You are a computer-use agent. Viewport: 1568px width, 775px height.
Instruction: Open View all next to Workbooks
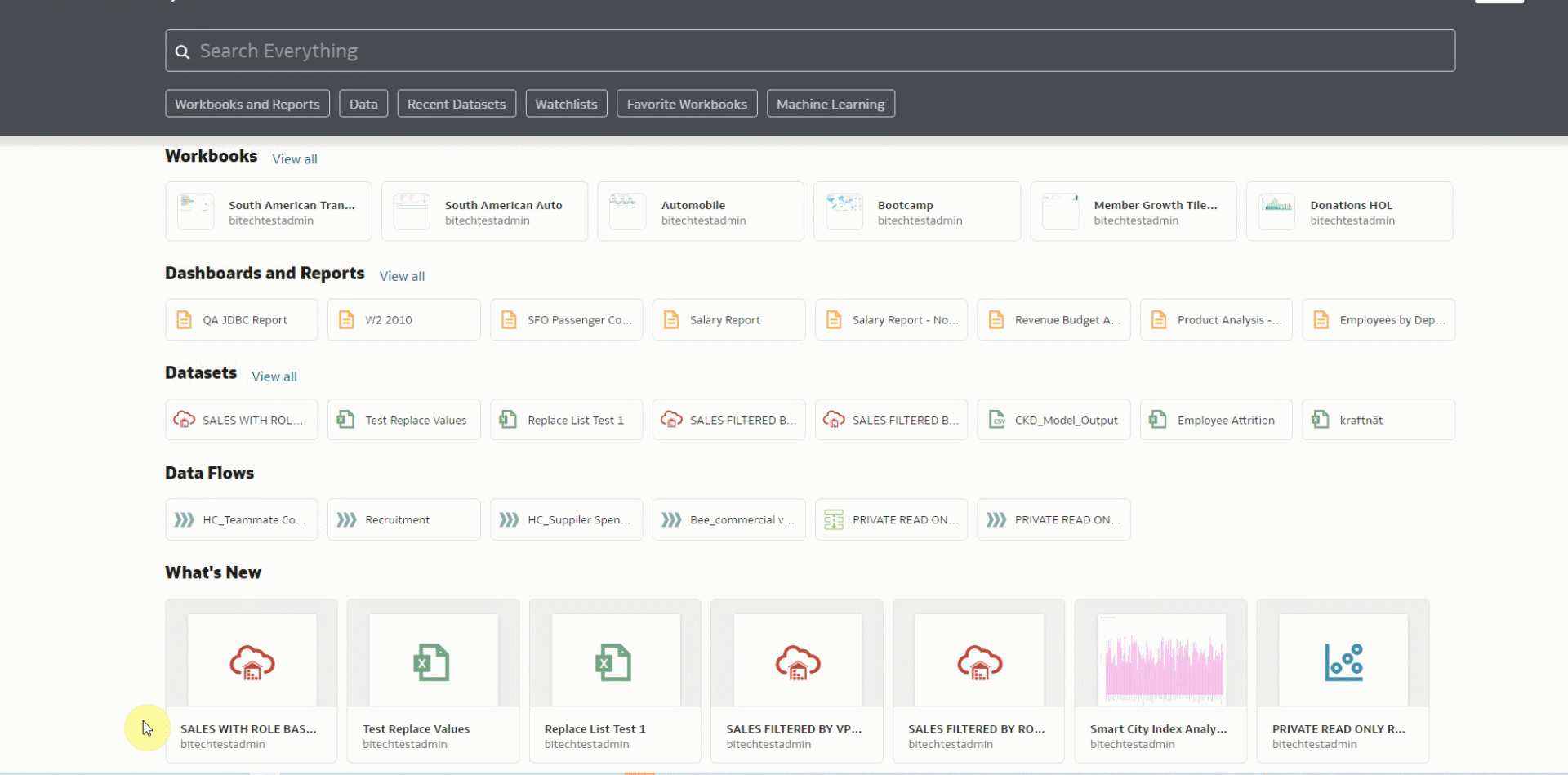point(294,158)
